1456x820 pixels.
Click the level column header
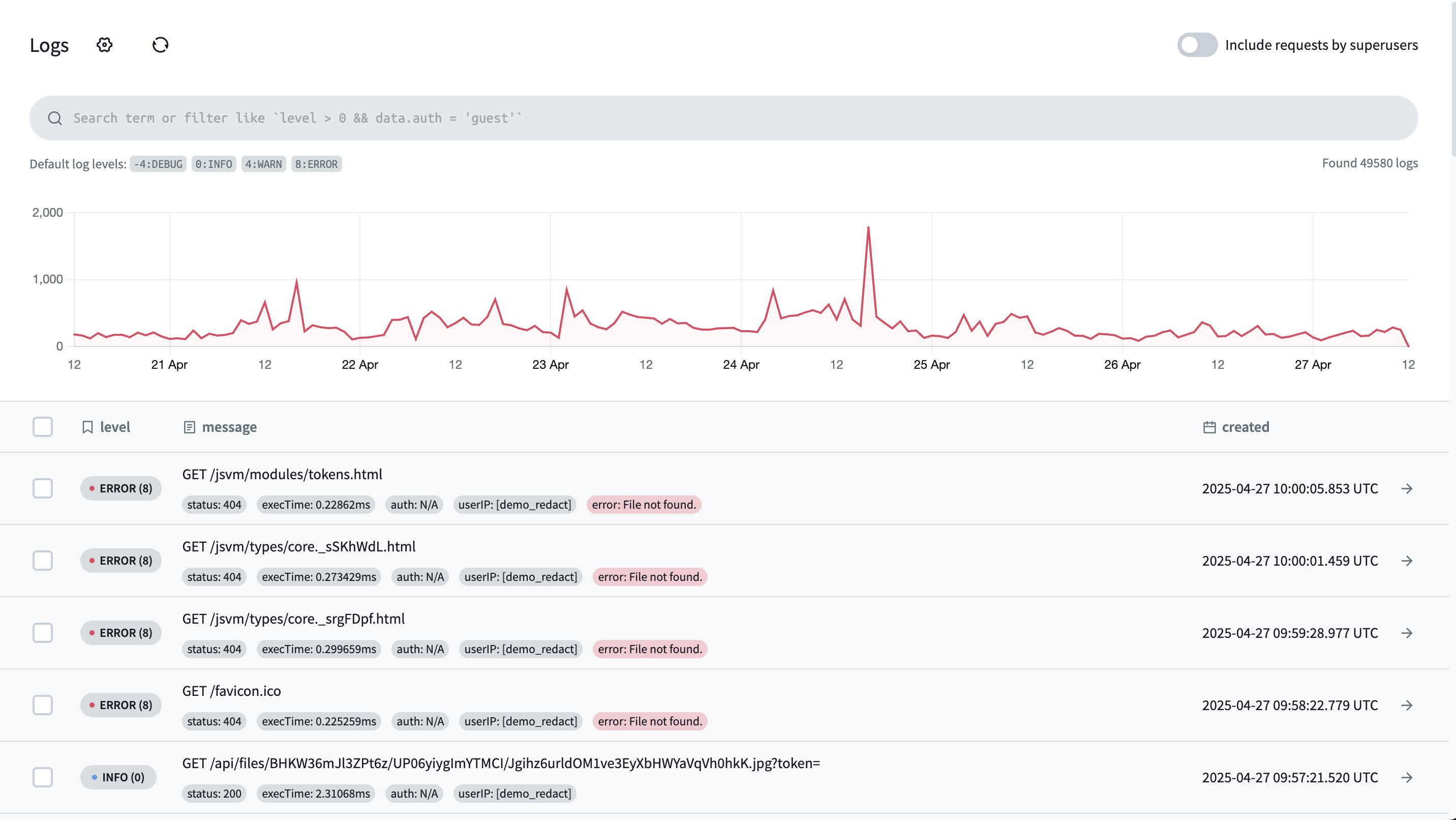point(115,427)
